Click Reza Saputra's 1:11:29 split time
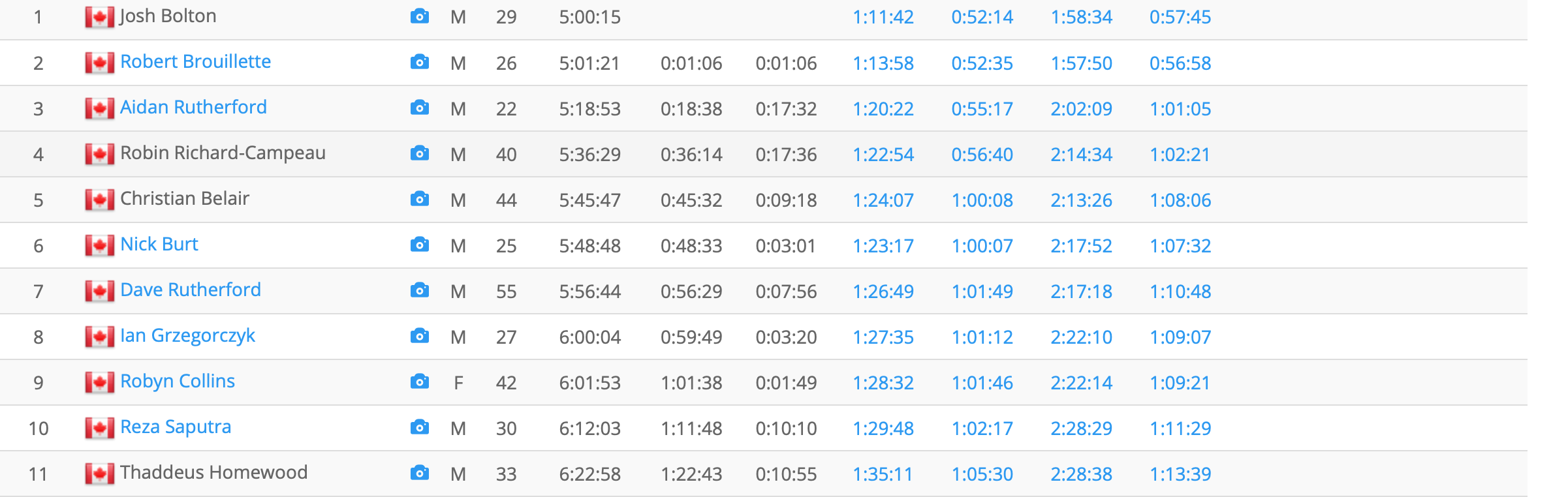The width and height of the screenshot is (1568, 497). point(1180,429)
